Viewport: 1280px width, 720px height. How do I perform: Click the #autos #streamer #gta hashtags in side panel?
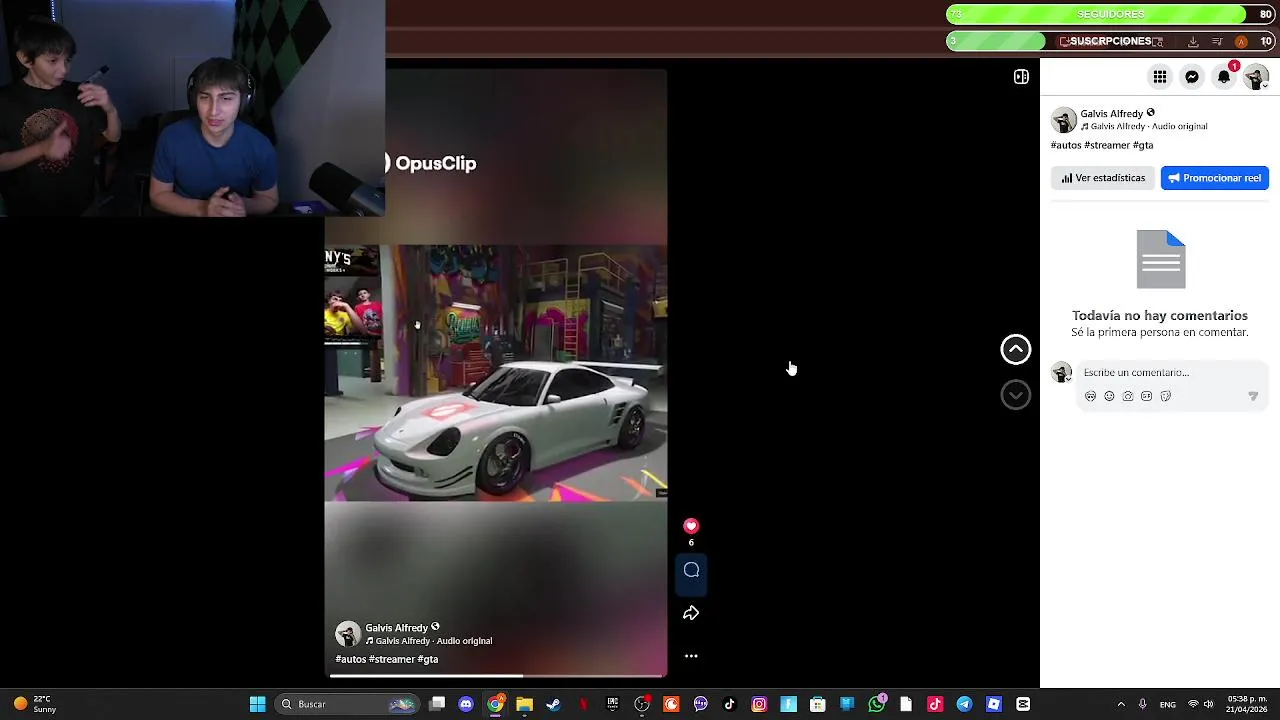point(1102,145)
